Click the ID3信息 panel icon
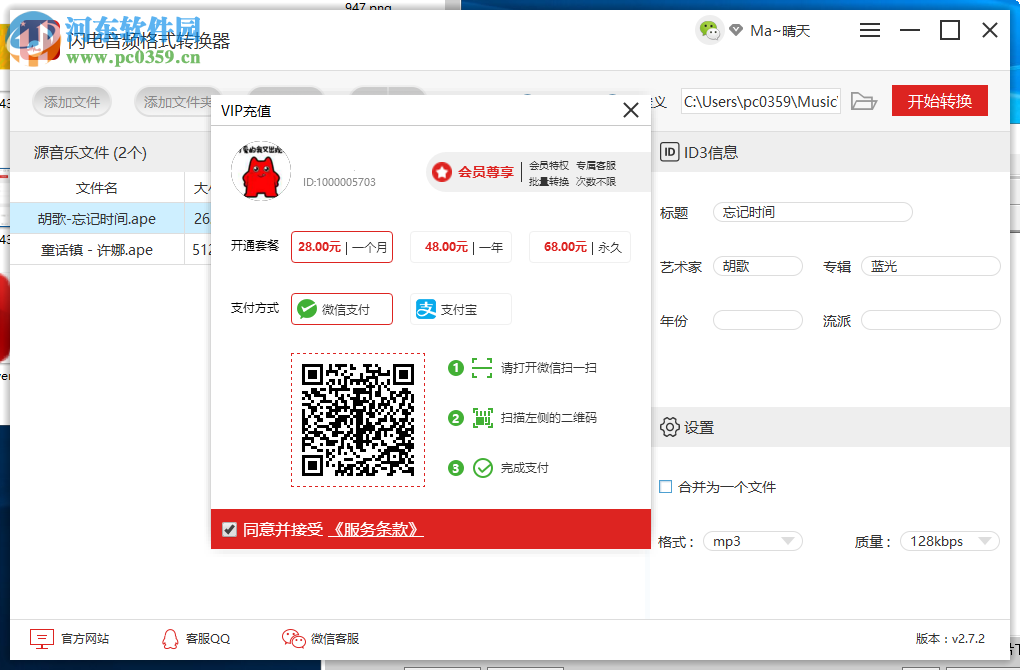1020x670 pixels. (669, 152)
